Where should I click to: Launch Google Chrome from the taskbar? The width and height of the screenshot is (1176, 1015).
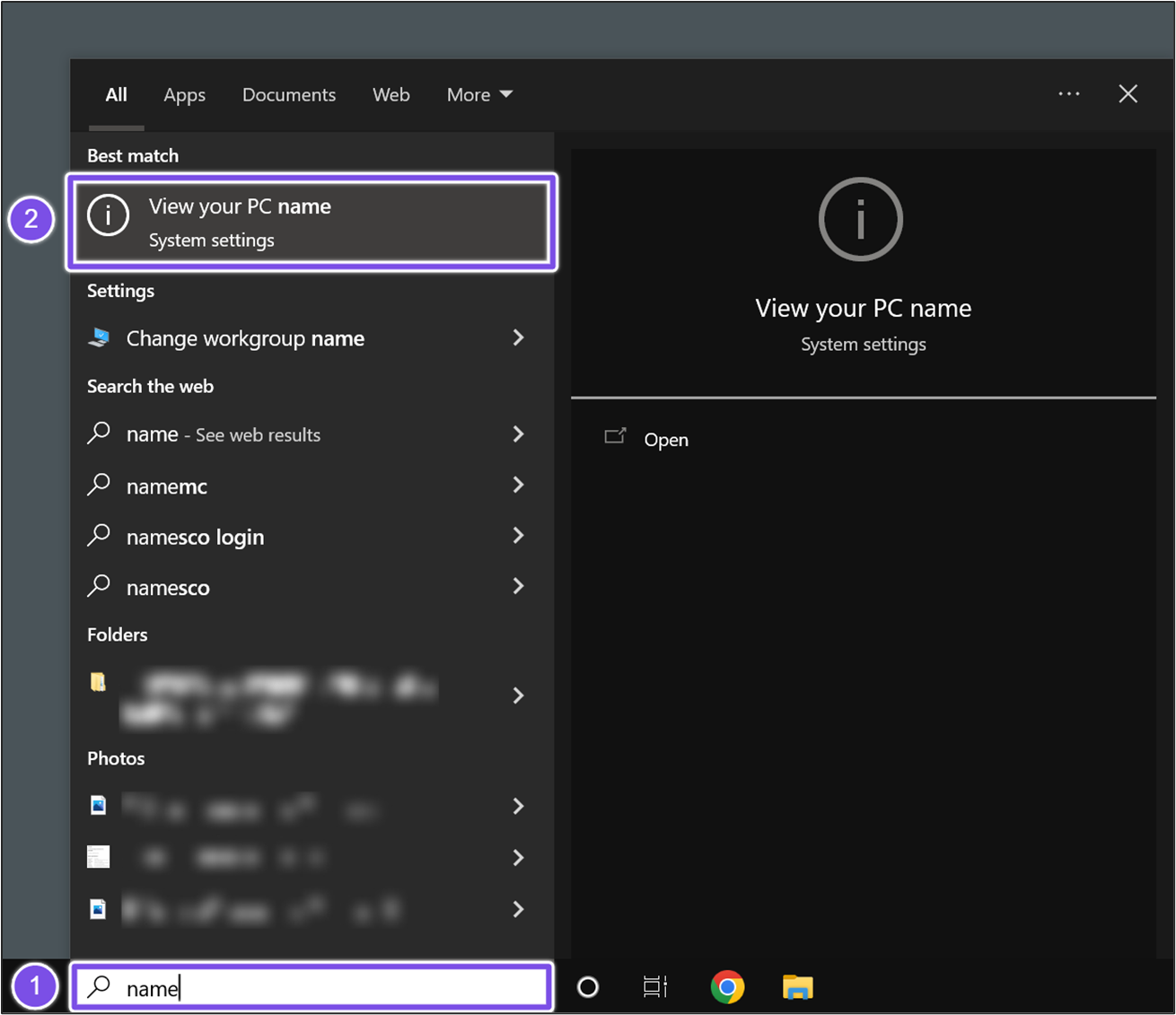pos(727,987)
